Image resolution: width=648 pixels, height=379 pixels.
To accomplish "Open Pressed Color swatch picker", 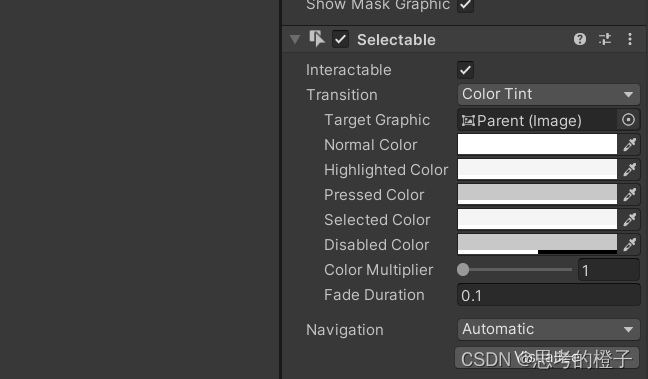I will [537, 195].
